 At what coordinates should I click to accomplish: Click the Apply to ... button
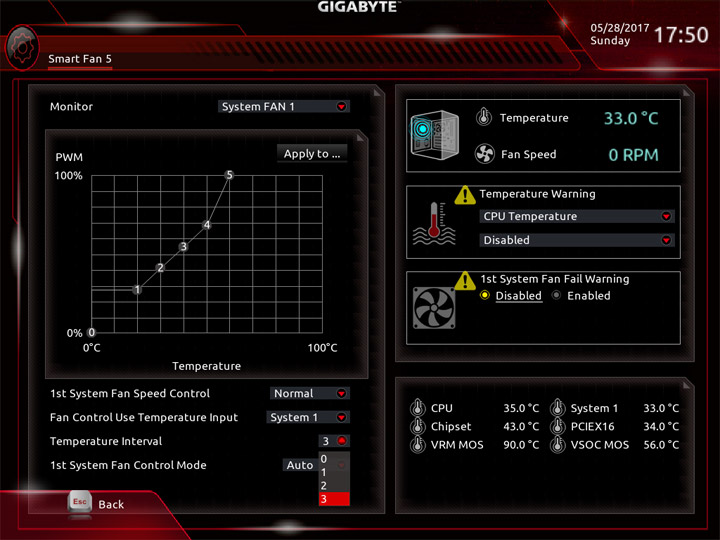[312, 154]
